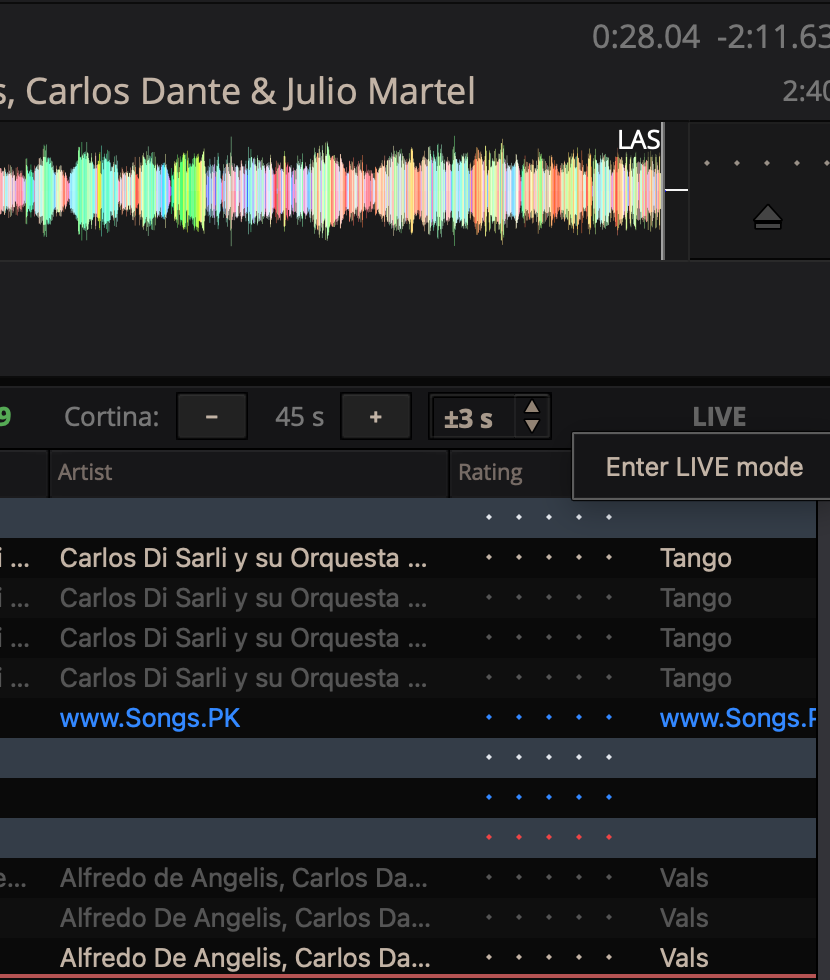
Task: Seek within the colored track waveform
Action: tap(331, 191)
